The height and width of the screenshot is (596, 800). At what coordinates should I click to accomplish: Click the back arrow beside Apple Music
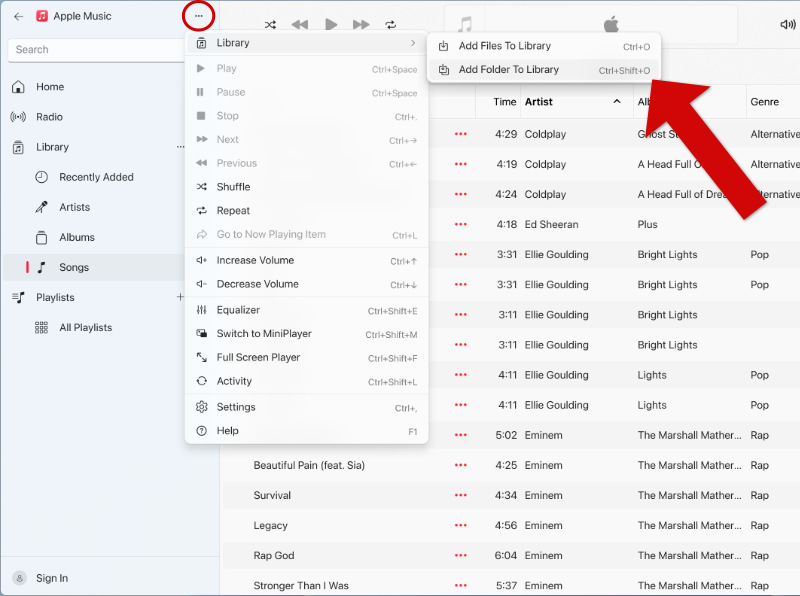tap(19, 16)
